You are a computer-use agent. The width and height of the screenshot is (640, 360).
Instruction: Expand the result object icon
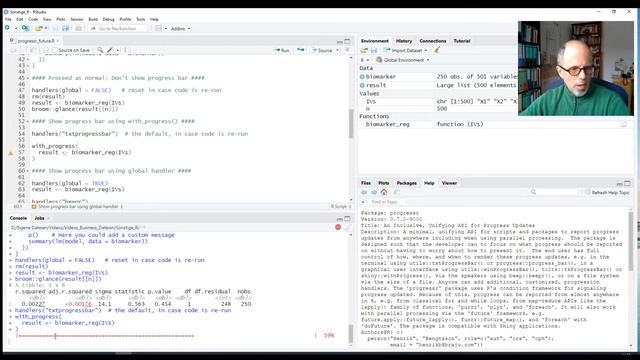[x=362, y=85]
